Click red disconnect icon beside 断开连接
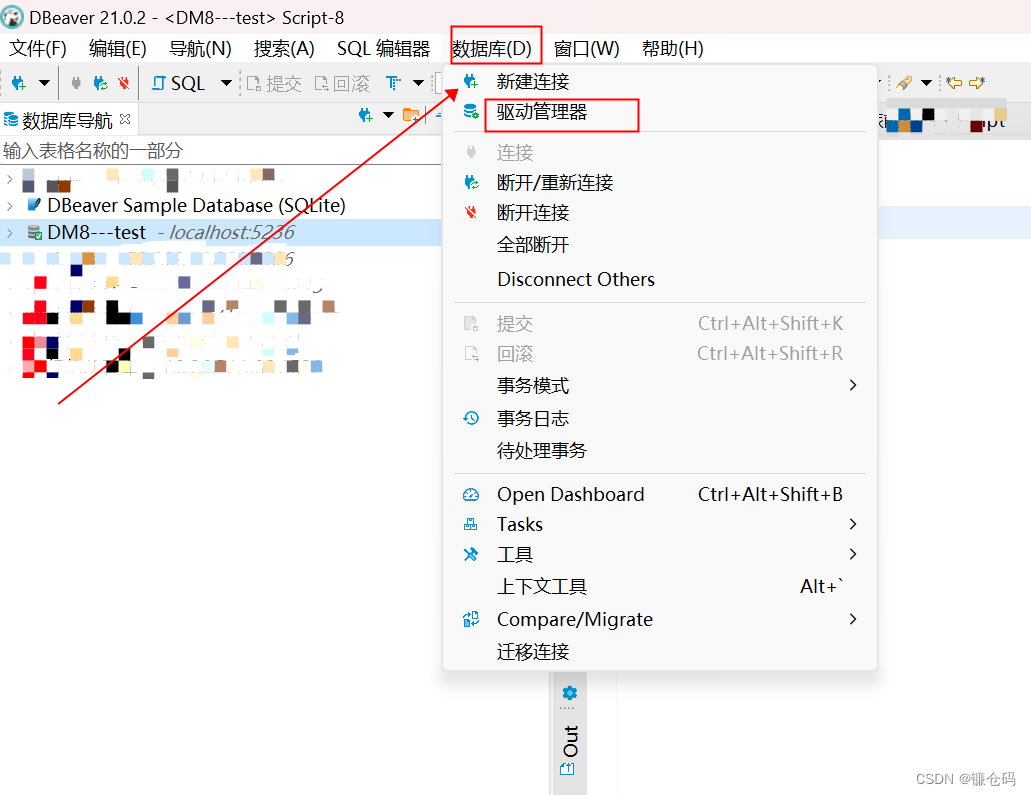This screenshot has width=1031, height=795. [x=471, y=212]
